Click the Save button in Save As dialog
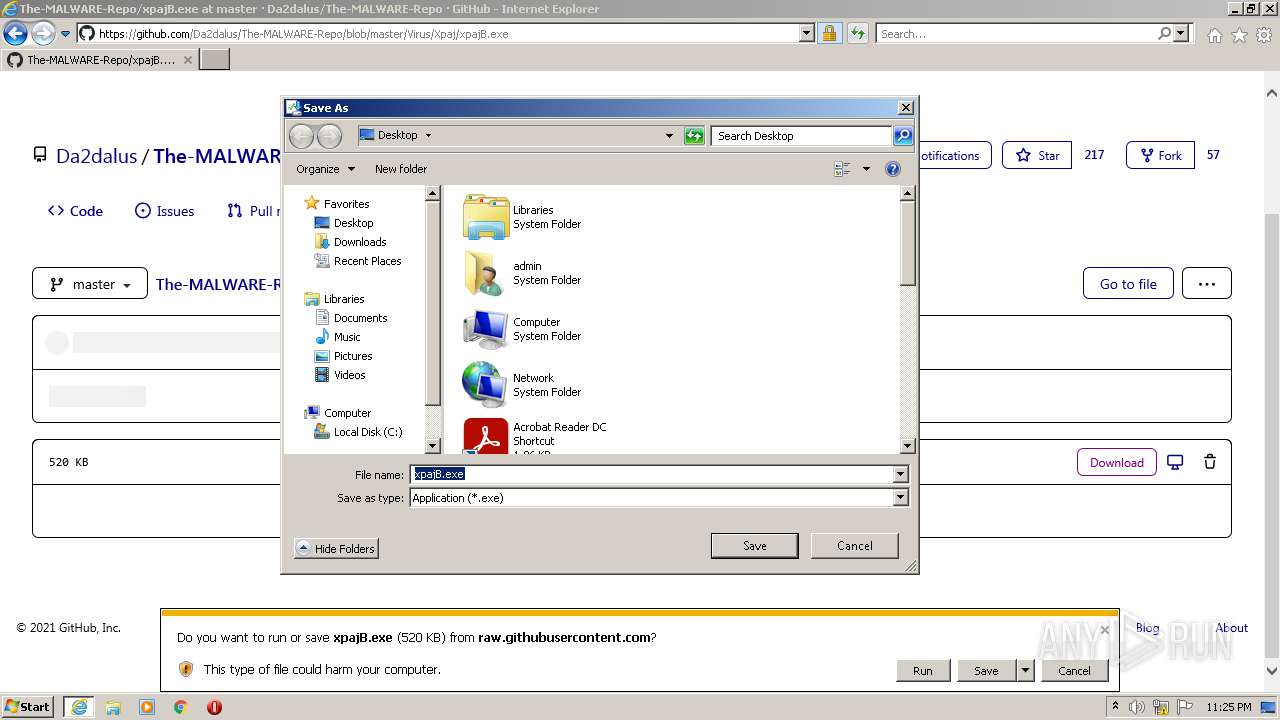This screenshot has width=1280, height=720. pyautogui.click(x=754, y=546)
